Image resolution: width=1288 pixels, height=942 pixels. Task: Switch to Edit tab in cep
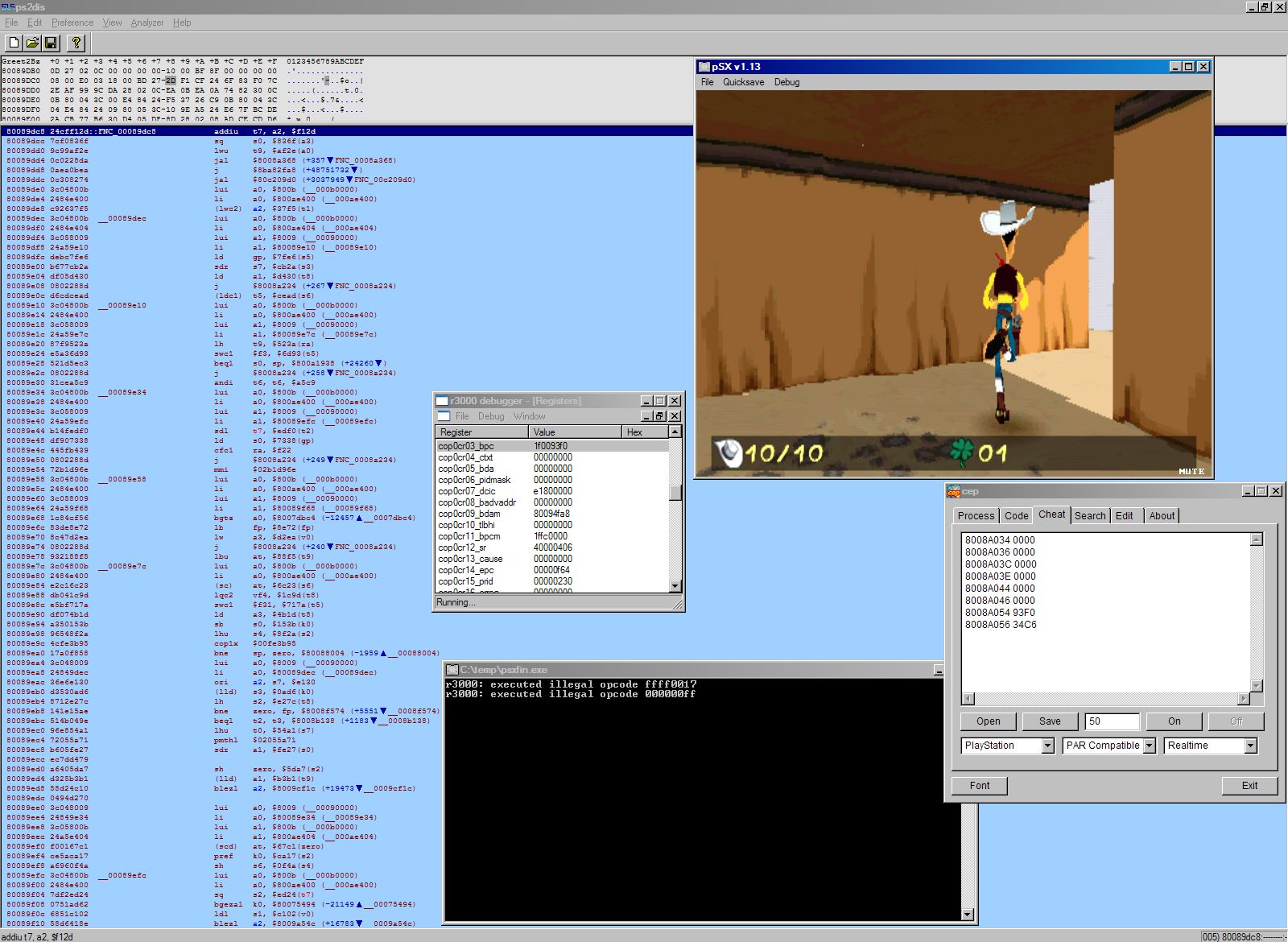(x=1125, y=516)
